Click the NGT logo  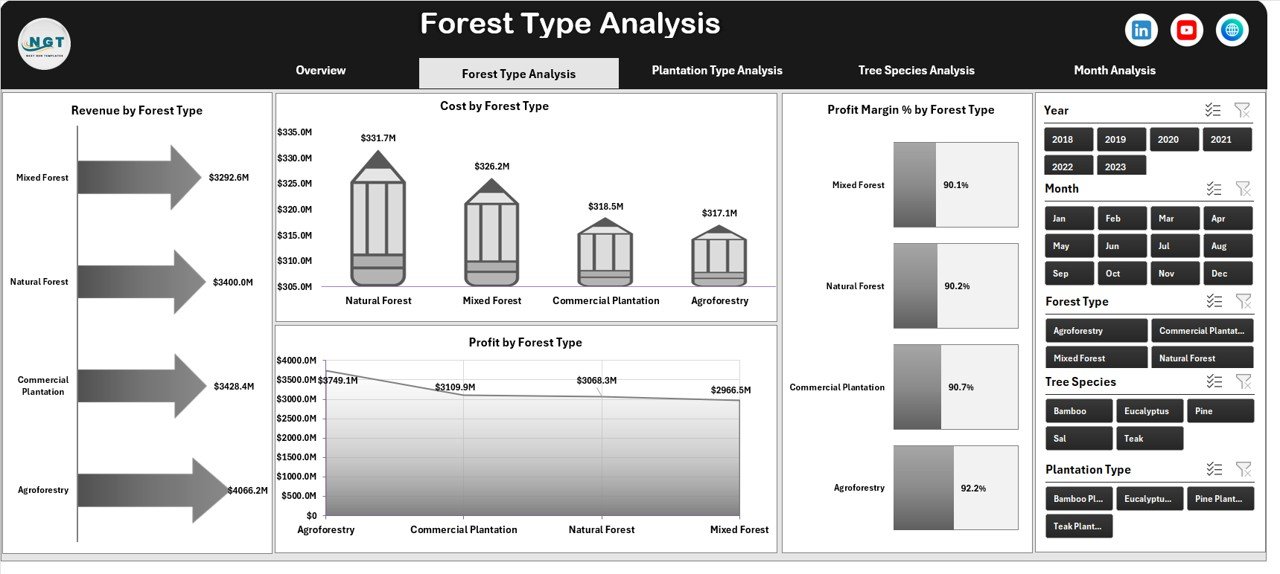[44, 45]
